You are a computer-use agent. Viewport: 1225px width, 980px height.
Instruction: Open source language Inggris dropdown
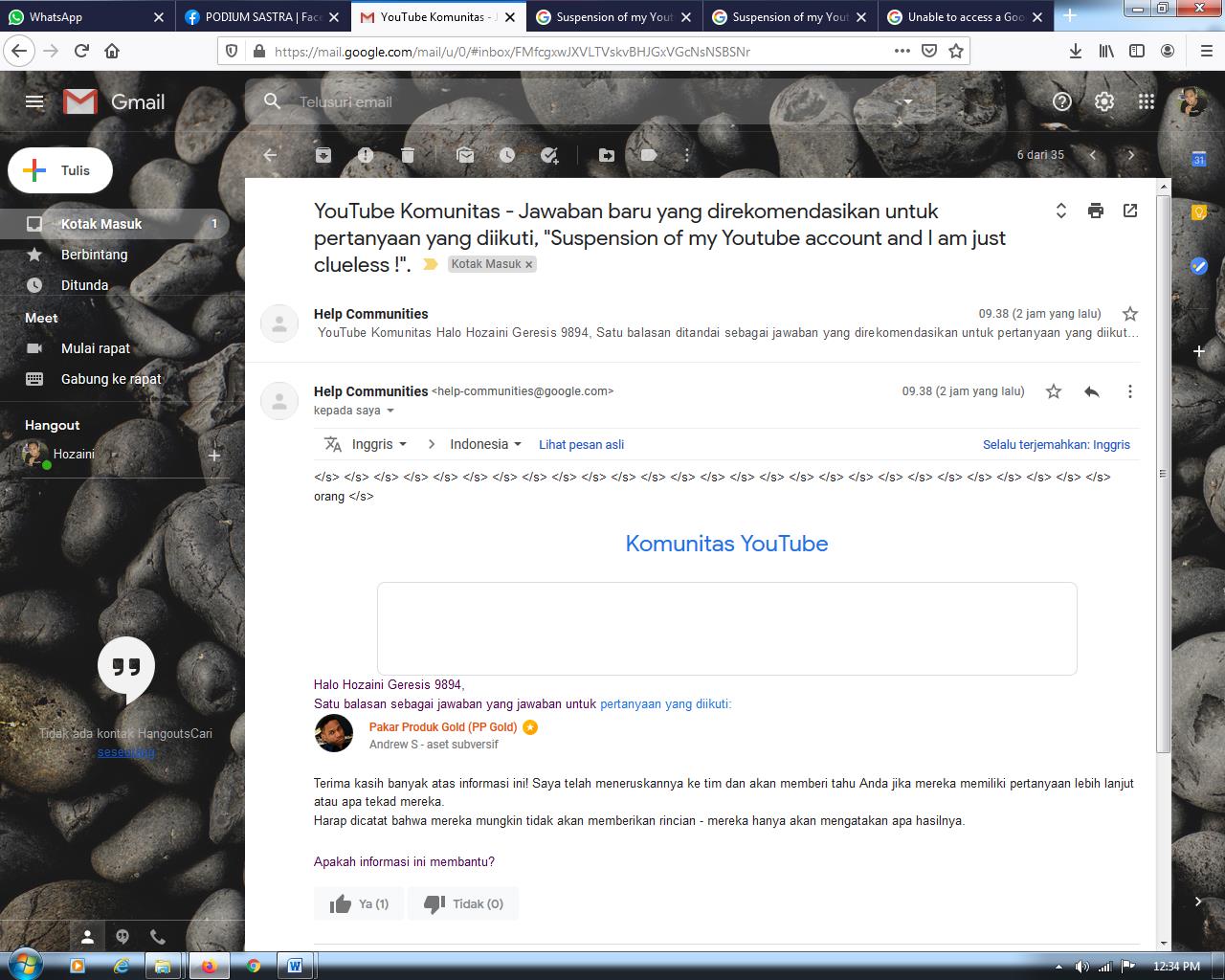tap(379, 444)
